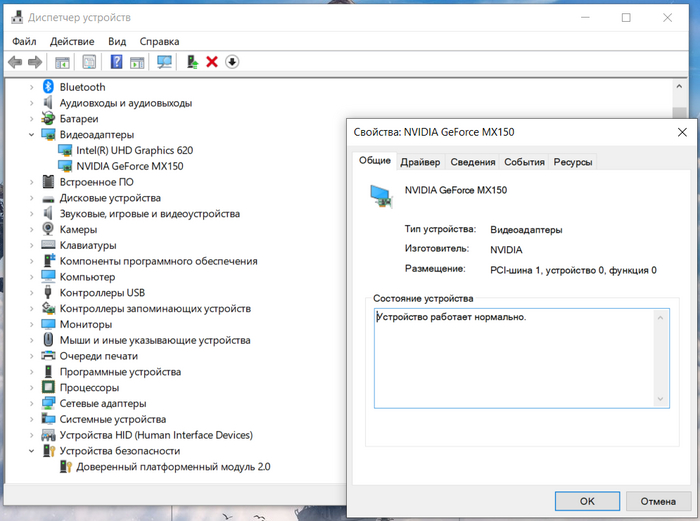Viewport: 700px width, 521px height.
Task: Click the Камеры webcam icon
Action: pos(48,229)
